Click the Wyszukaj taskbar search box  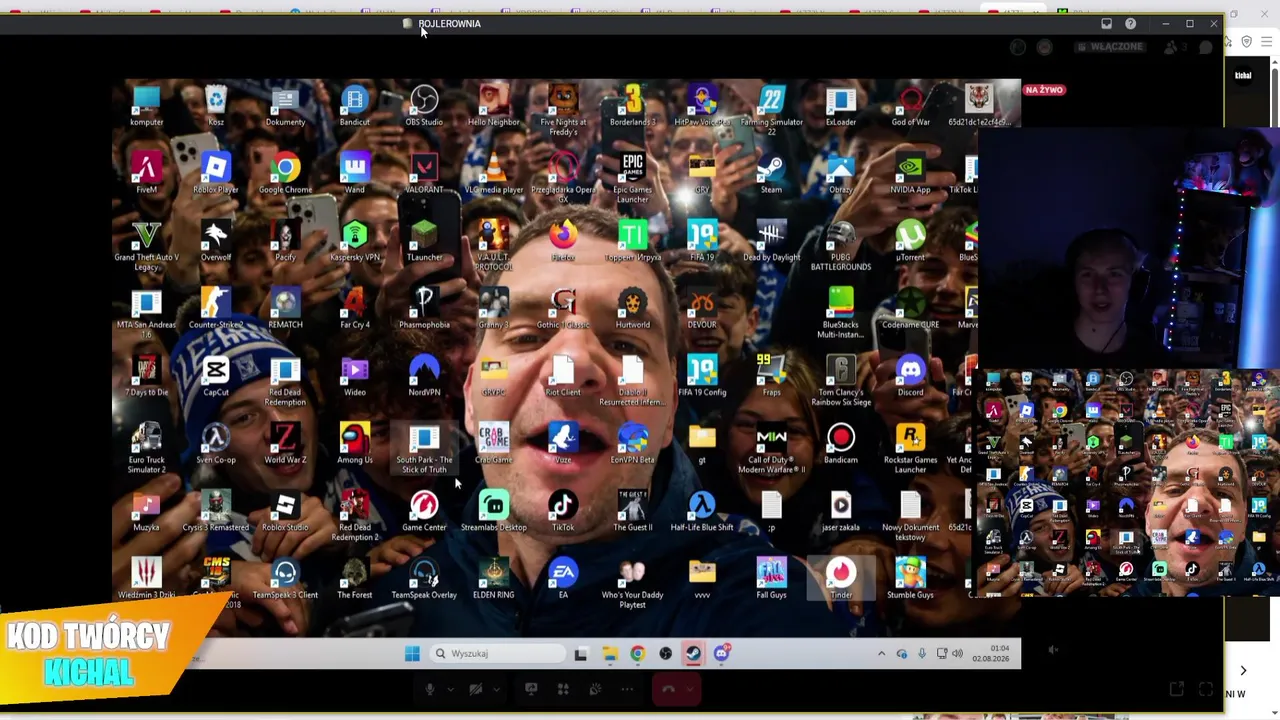click(498, 654)
